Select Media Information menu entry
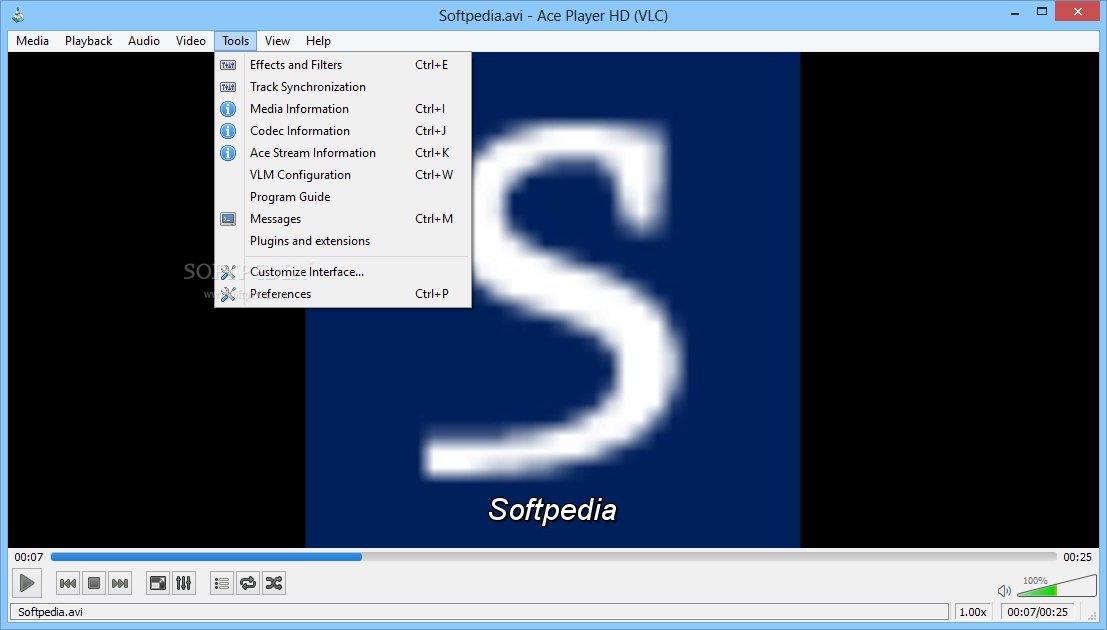 342,109
